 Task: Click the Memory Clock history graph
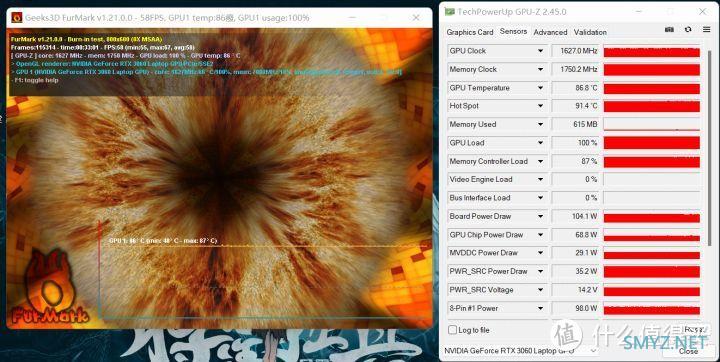(x=652, y=69)
